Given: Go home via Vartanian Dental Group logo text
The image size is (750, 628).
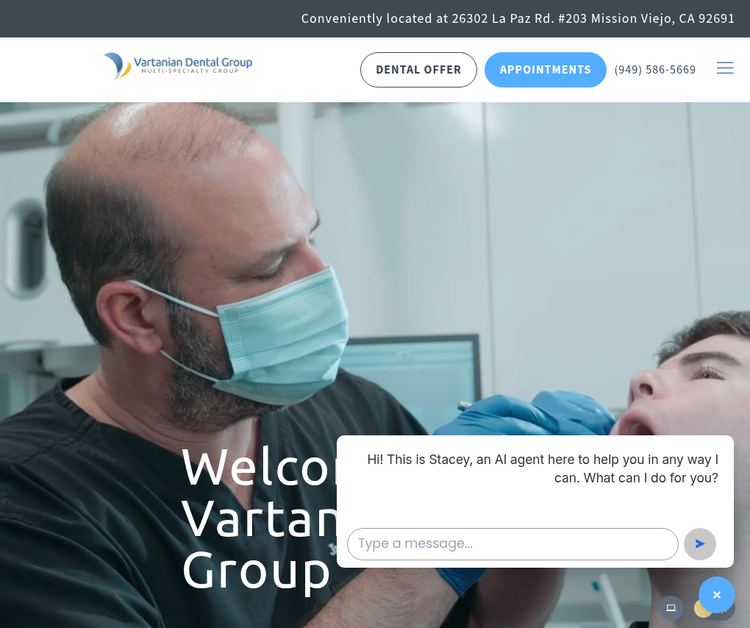Looking at the screenshot, I should (x=193, y=62).
